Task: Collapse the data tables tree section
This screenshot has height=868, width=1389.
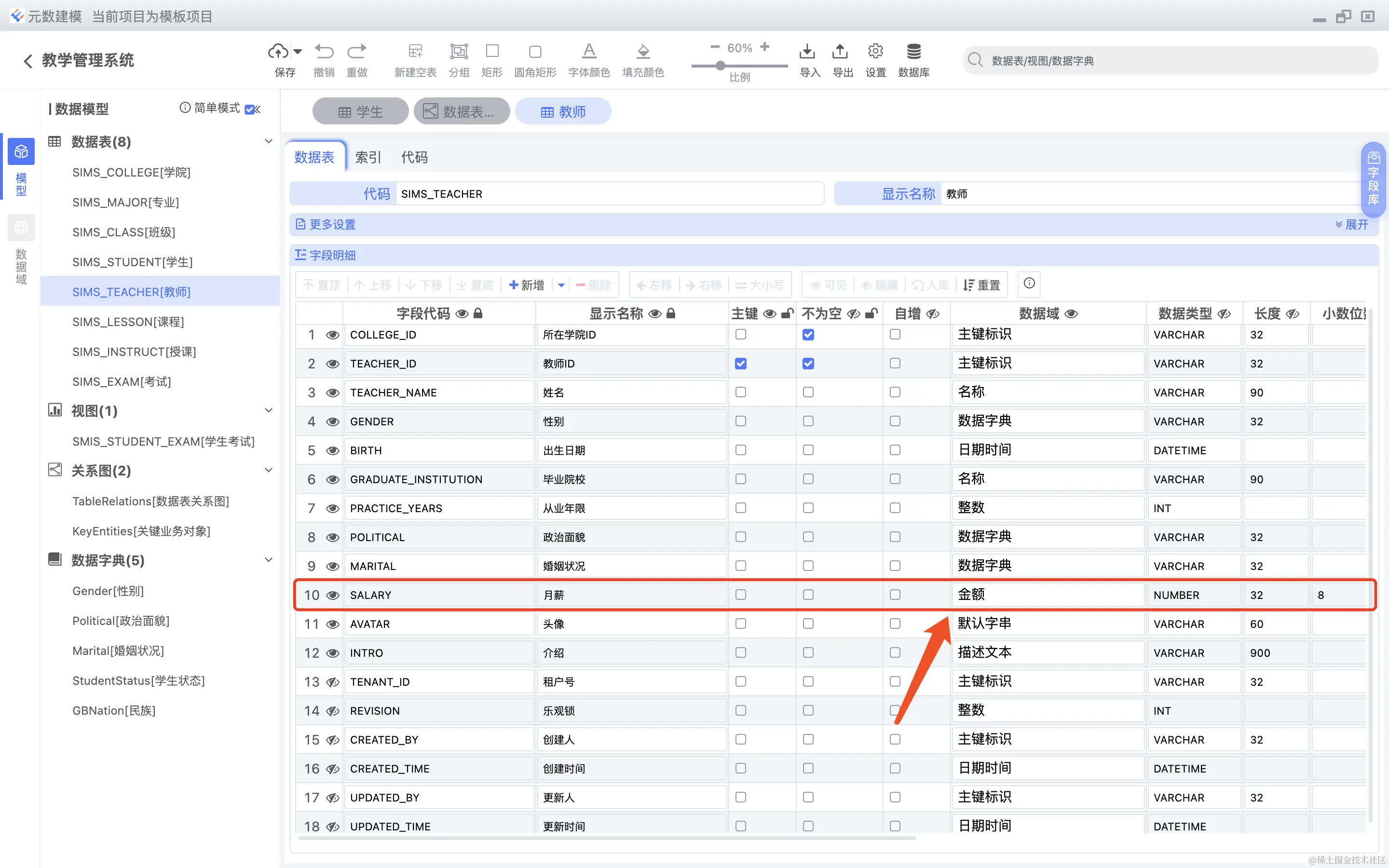Action: coord(268,141)
